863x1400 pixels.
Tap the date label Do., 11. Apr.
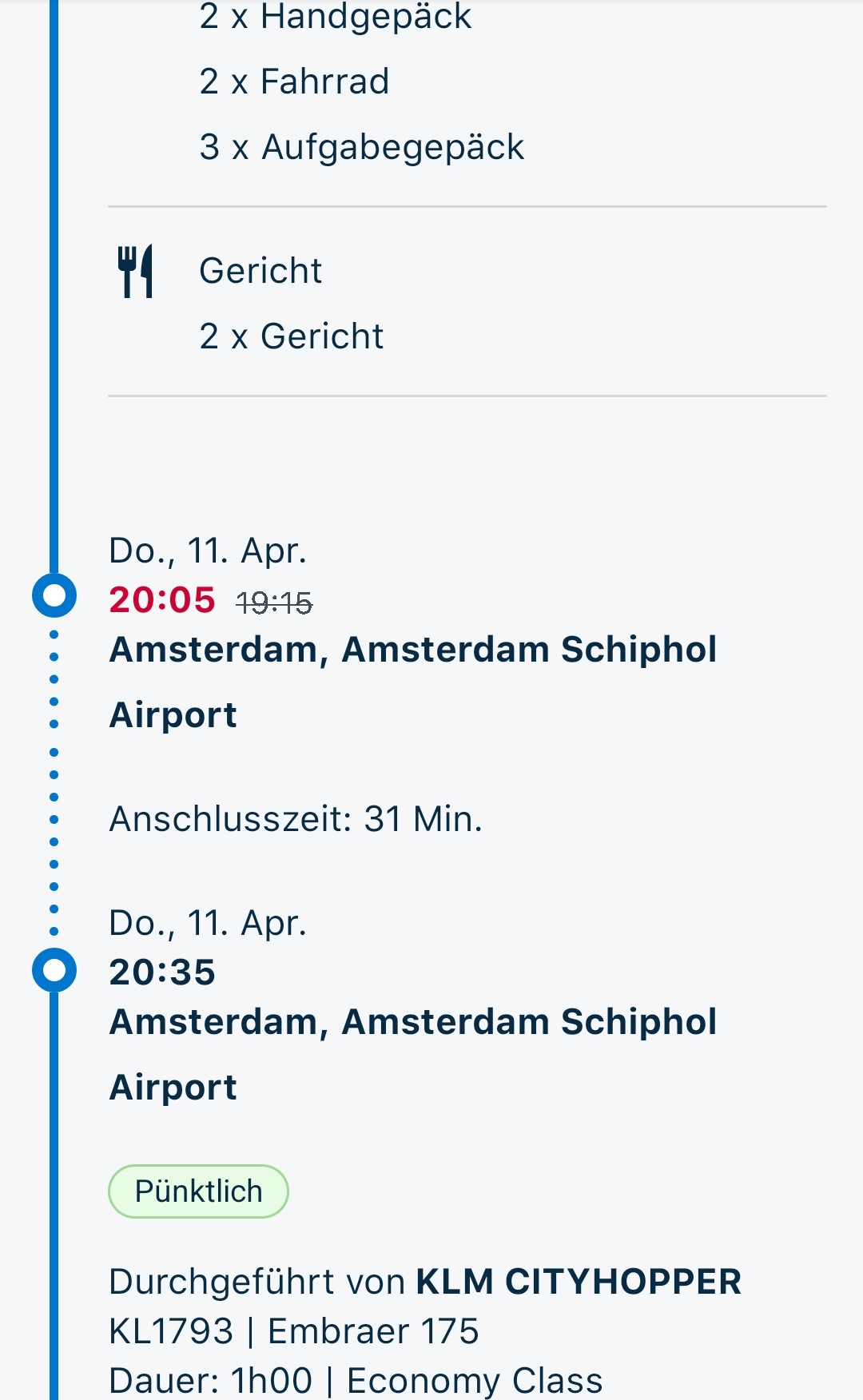click(208, 550)
